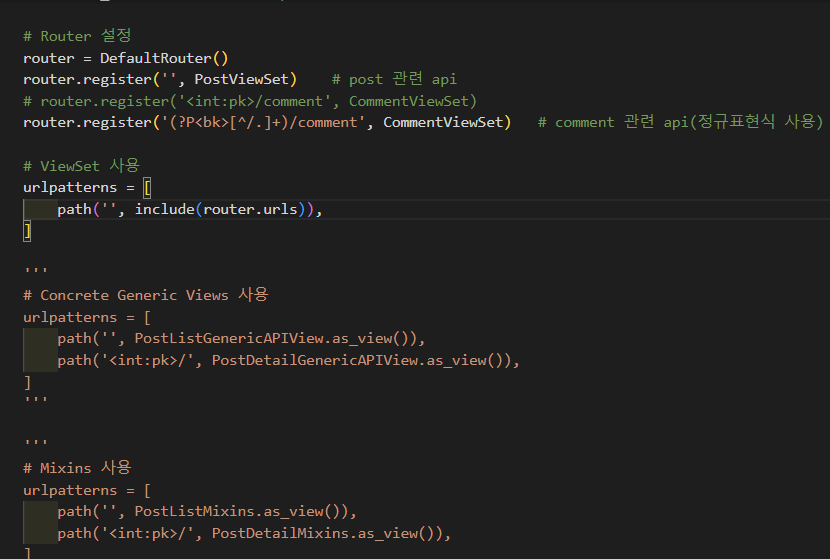The width and height of the screenshot is (830, 559).
Task: Click 'urlpatterns' below the Concrete Generic Views comment
Action: click(x=70, y=318)
